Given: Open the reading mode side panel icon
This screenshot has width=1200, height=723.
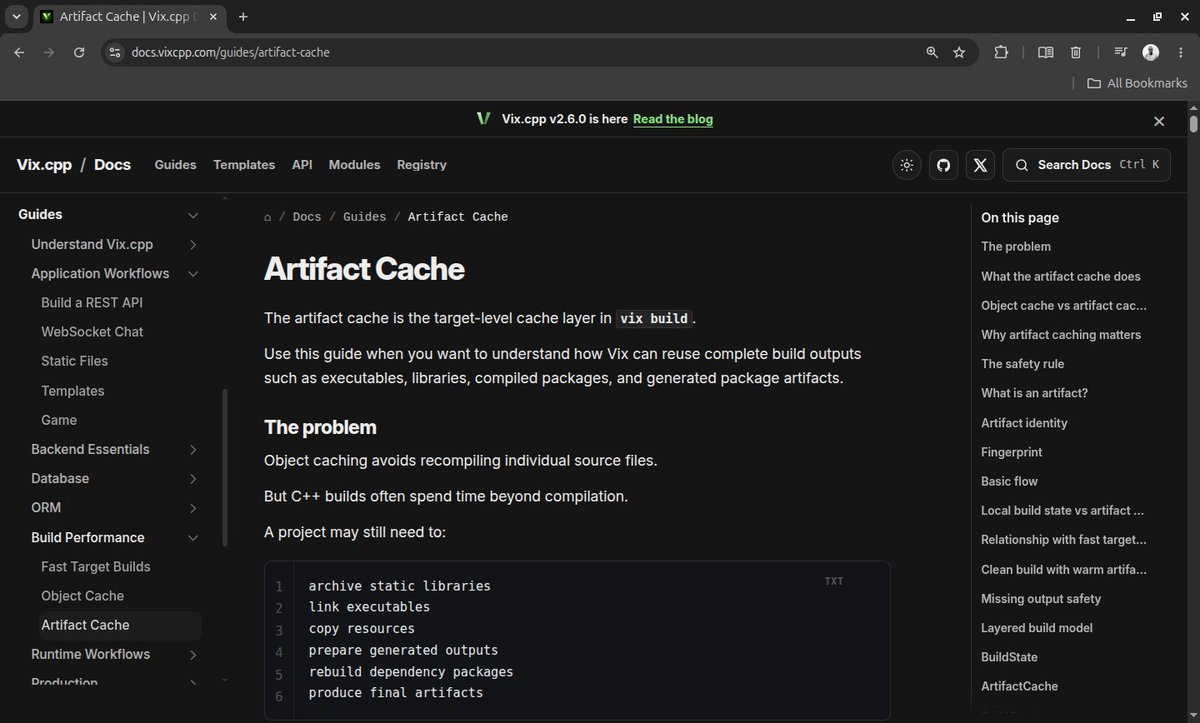Looking at the screenshot, I should point(1045,52).
